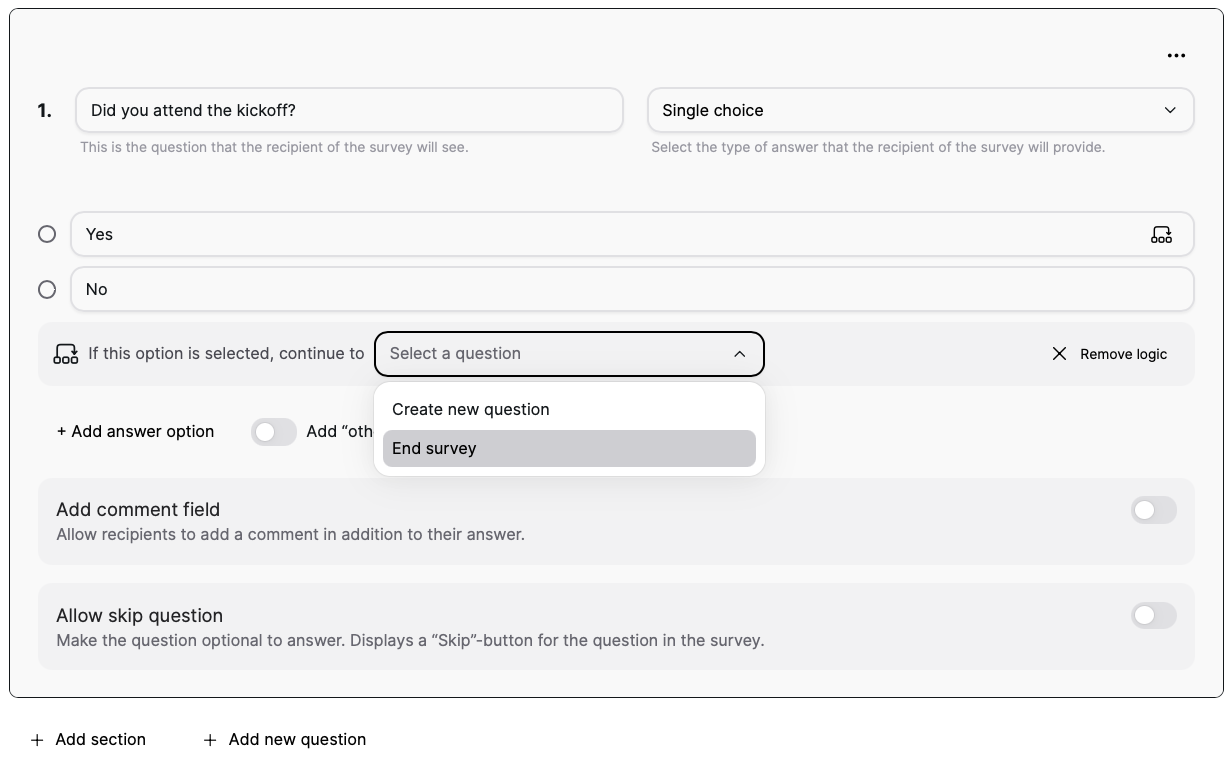Select the No radio button
Screen dimensions: 1232x763
coord(47,289)
